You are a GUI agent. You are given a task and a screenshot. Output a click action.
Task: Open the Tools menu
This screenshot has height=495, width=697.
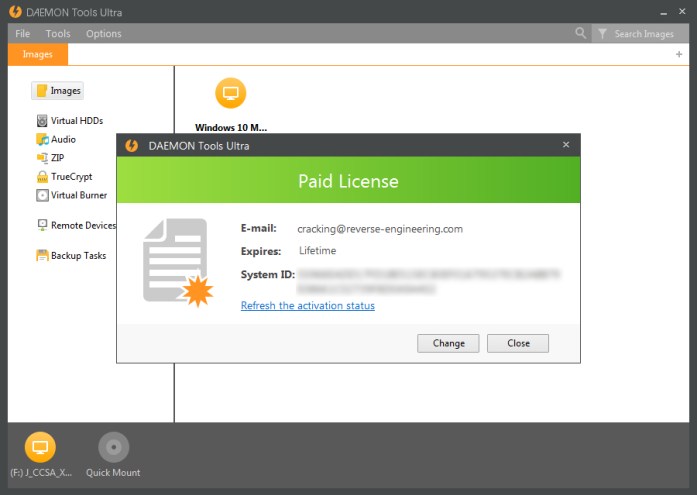click(x=58, y=34)
